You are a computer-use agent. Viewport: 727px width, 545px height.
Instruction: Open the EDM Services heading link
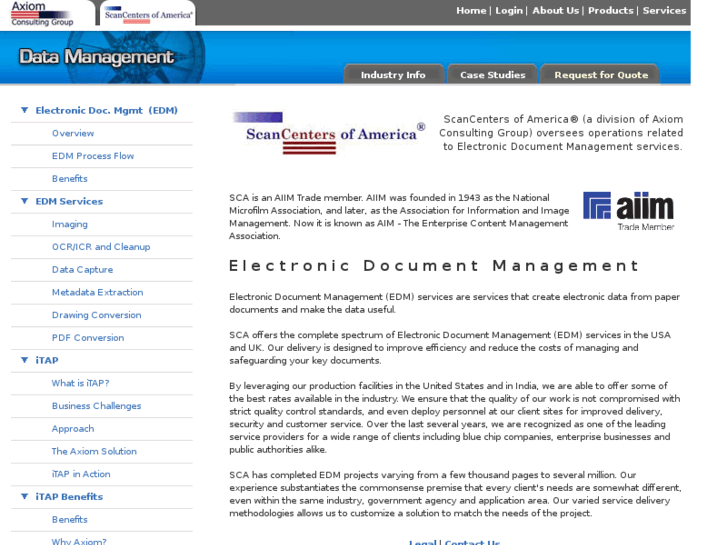click(69, 201)
